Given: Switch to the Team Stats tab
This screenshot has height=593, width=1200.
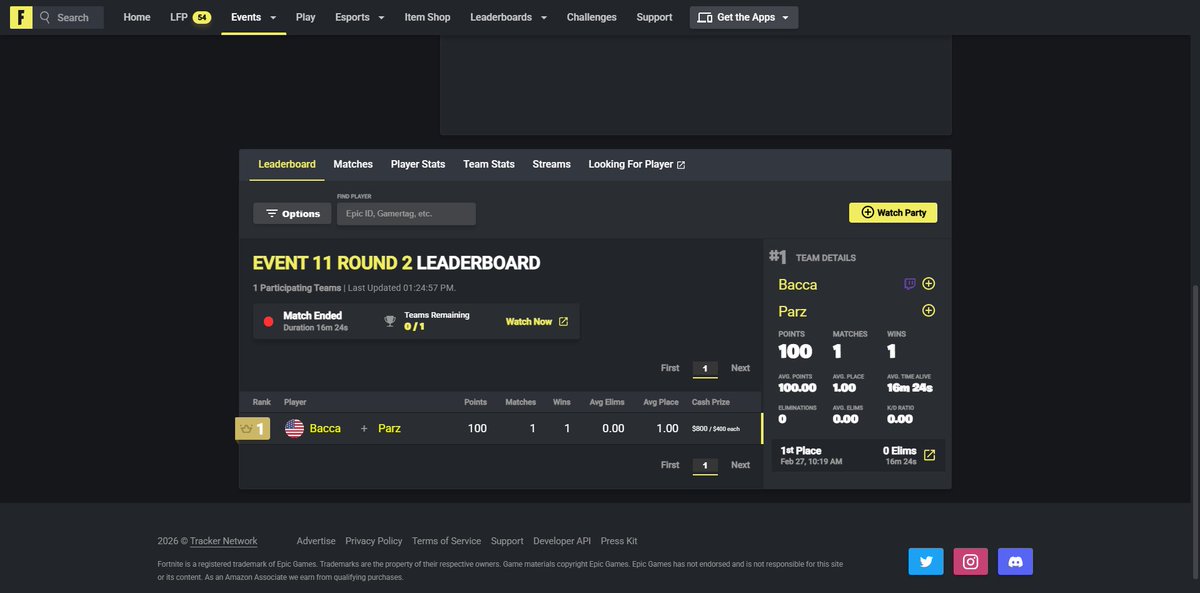Looking at the screenshot, I should (489, 164).
